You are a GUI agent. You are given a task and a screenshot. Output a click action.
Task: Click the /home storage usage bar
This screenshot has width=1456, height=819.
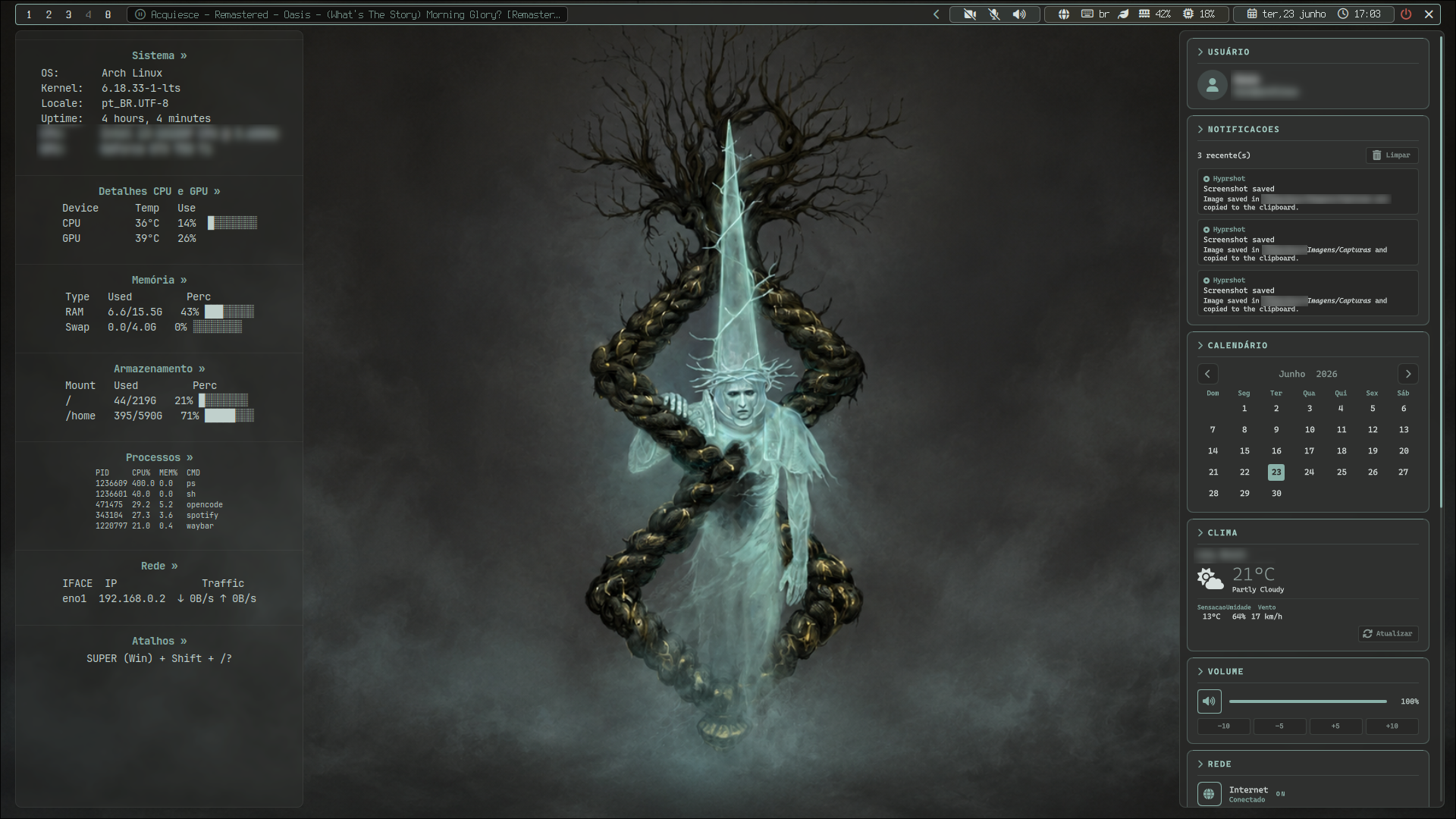[229, 416]
